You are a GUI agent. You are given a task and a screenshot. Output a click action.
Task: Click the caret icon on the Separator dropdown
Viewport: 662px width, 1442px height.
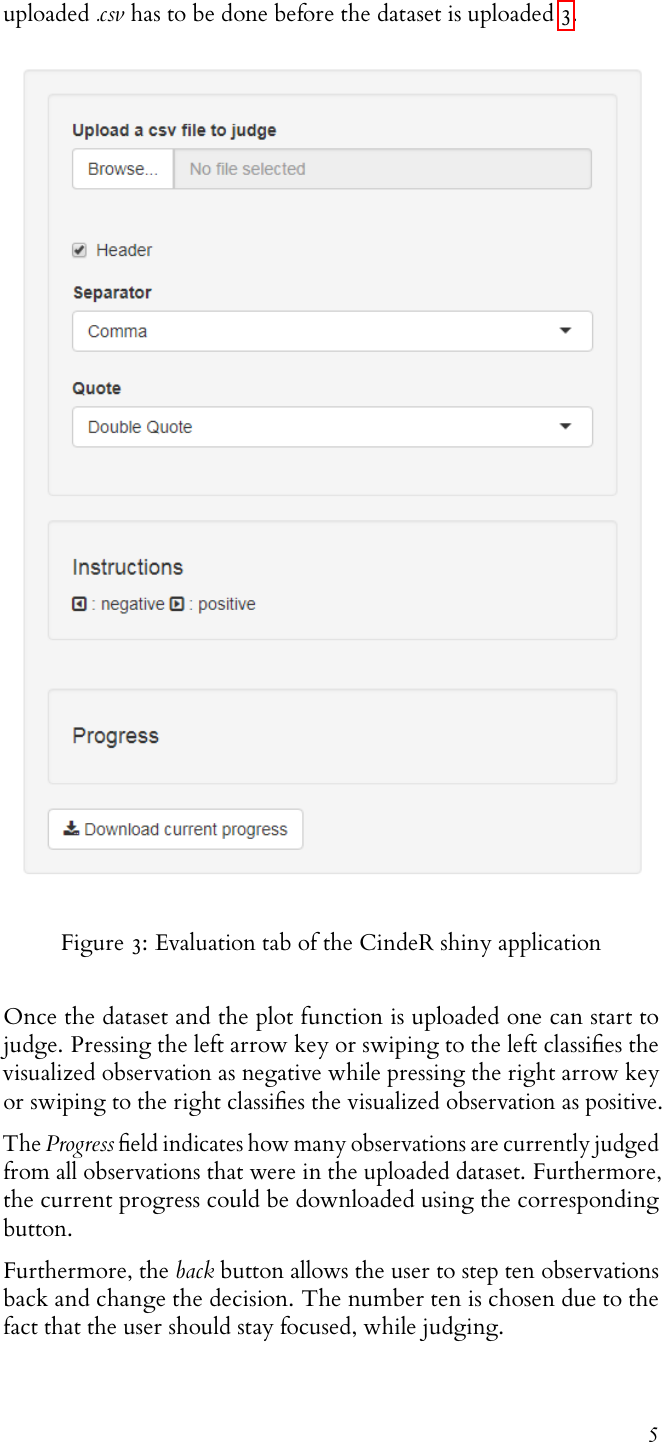pos(565,330)
